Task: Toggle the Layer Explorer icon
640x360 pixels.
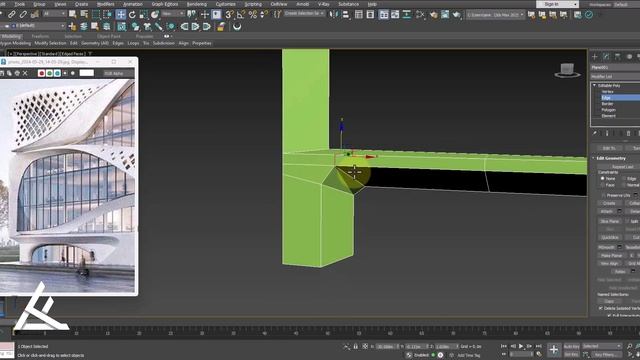Action: click(370, 15)
